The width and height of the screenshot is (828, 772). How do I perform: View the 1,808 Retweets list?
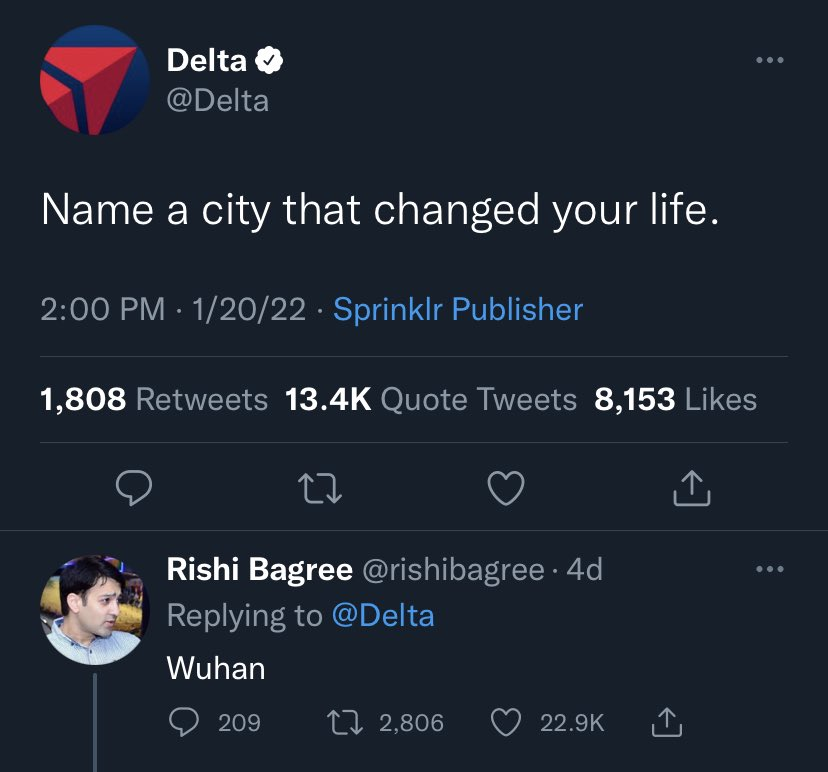(x=154, y=400)
